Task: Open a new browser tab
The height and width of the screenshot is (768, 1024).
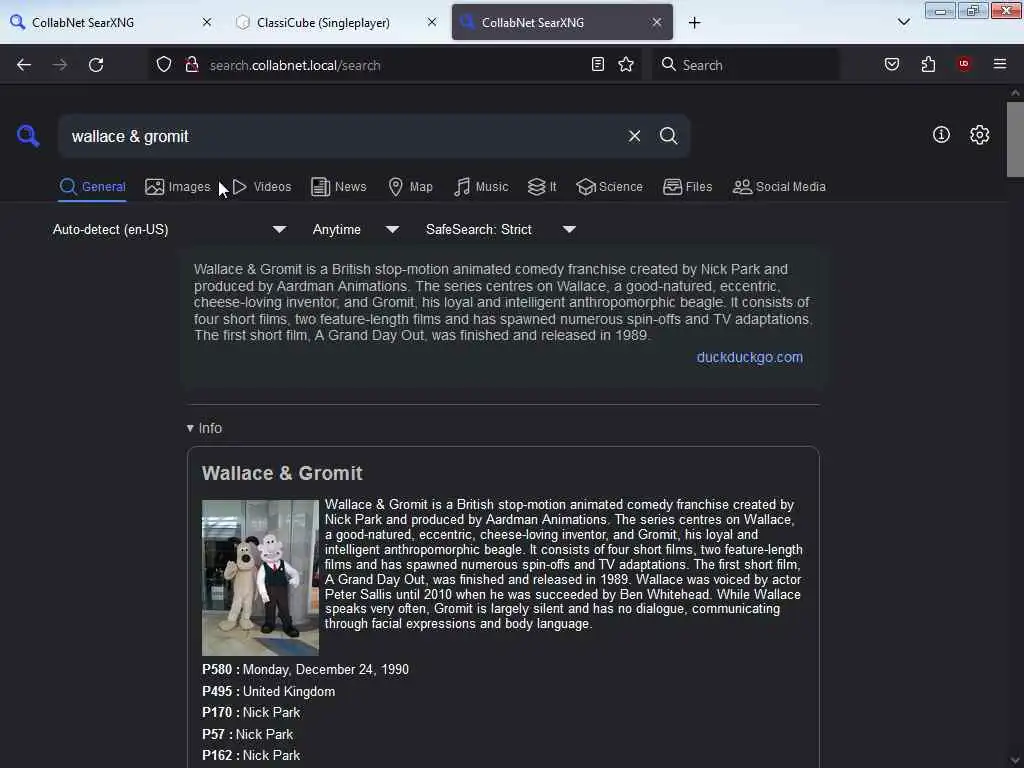Action: 694,23
